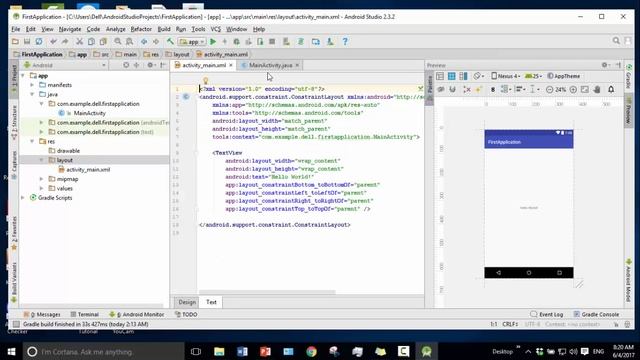
Task: Switch to the Design tab below editor
Action: pyautogui.click(x=187, y=302)
